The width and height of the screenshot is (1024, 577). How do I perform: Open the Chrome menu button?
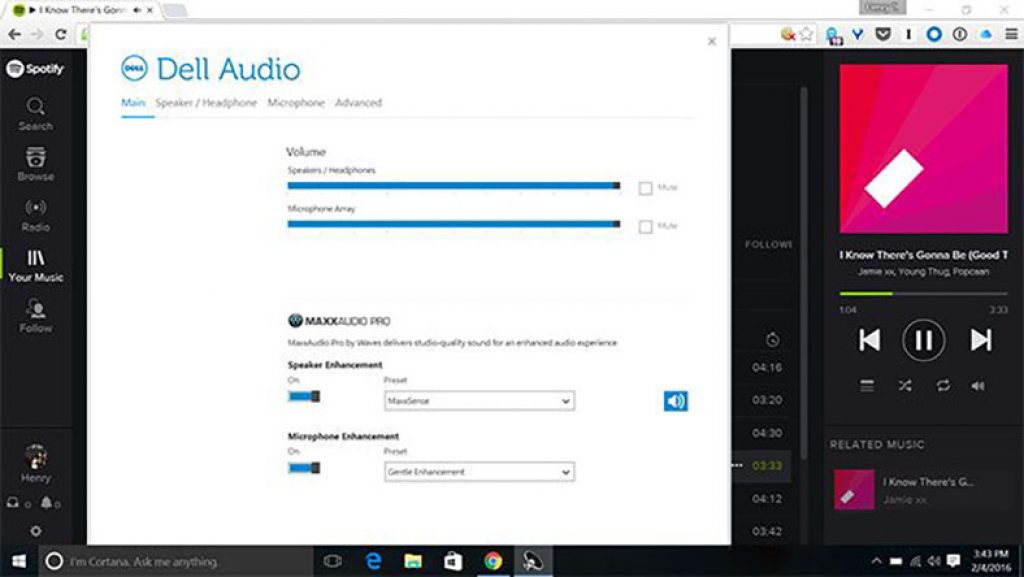[1011, 34]
